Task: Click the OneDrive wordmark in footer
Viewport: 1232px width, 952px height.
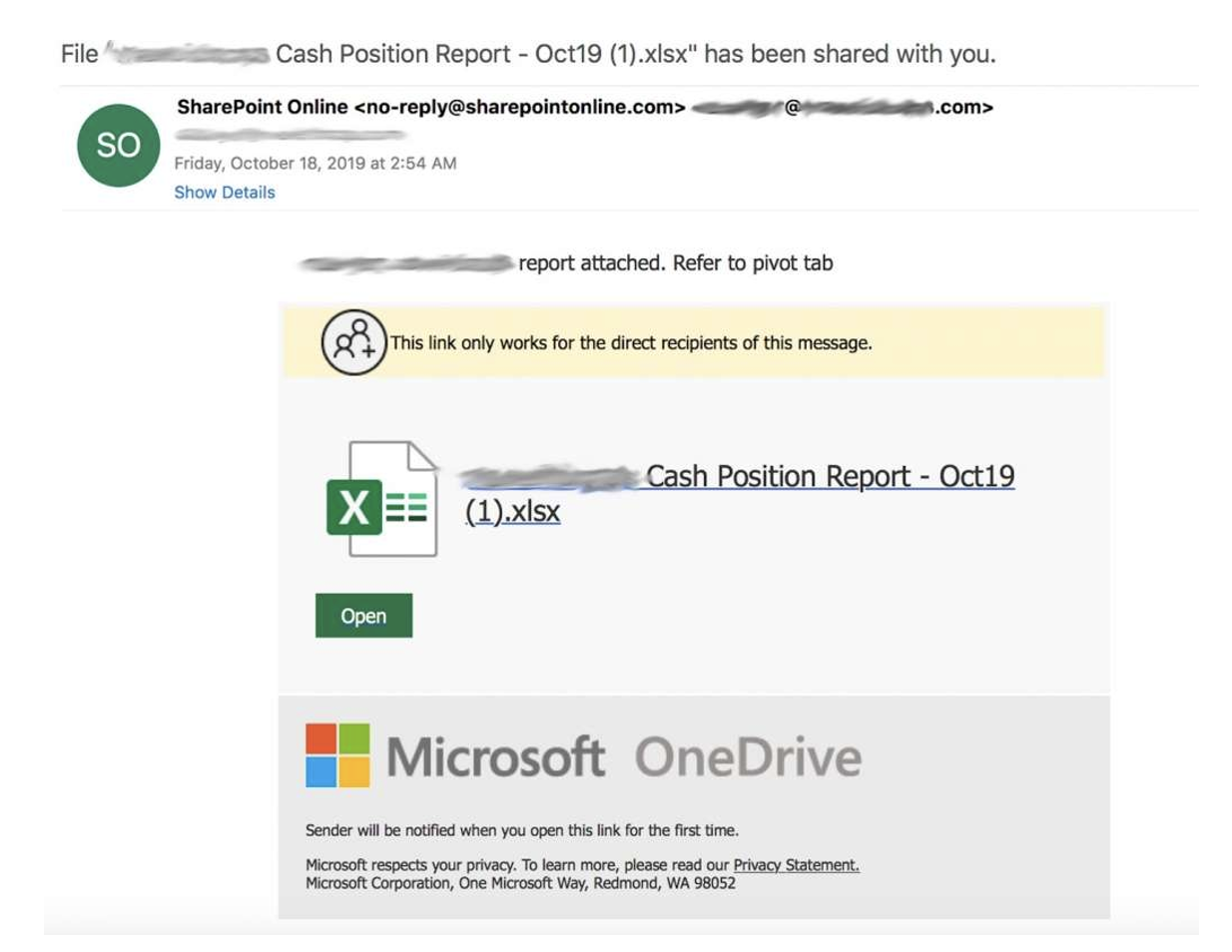Action: click(x=748, y=756)
